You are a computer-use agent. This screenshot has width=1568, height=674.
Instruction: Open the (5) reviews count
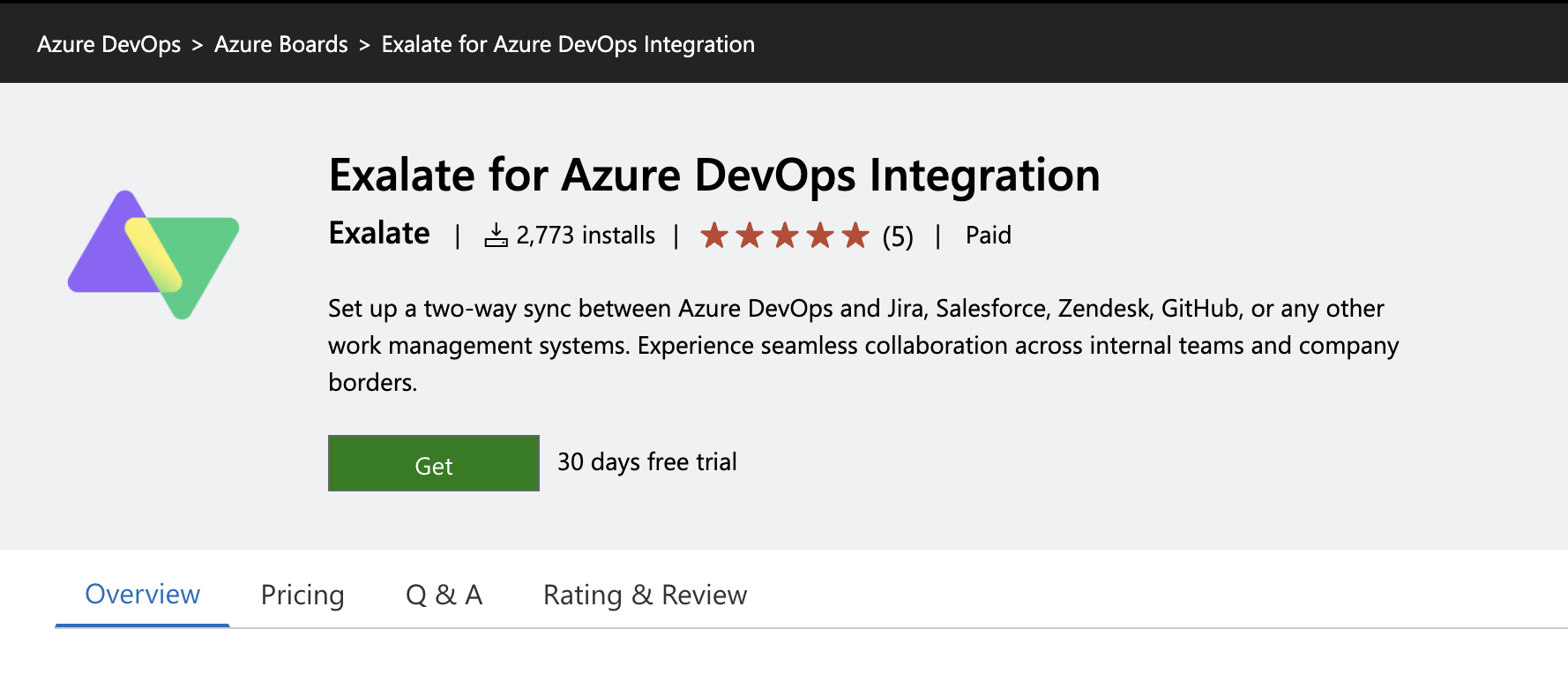pyautogui.click(x=898, y=236)
